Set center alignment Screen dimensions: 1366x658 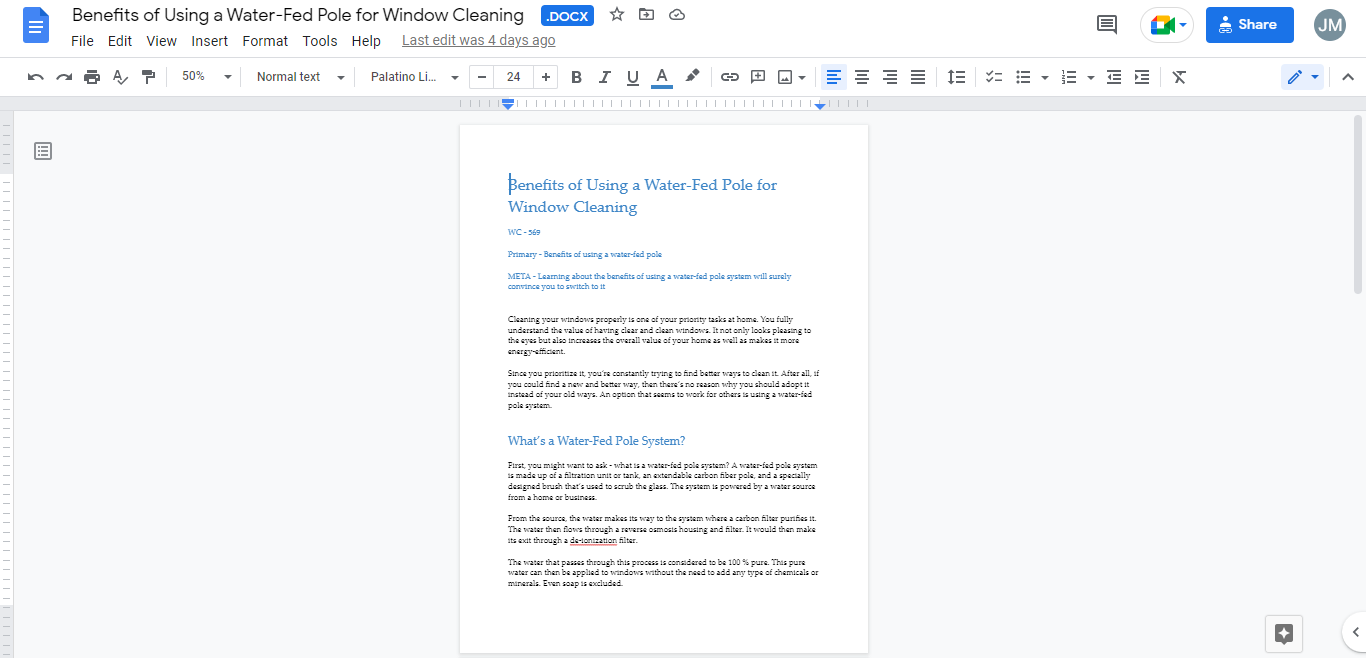coord(862,77)
